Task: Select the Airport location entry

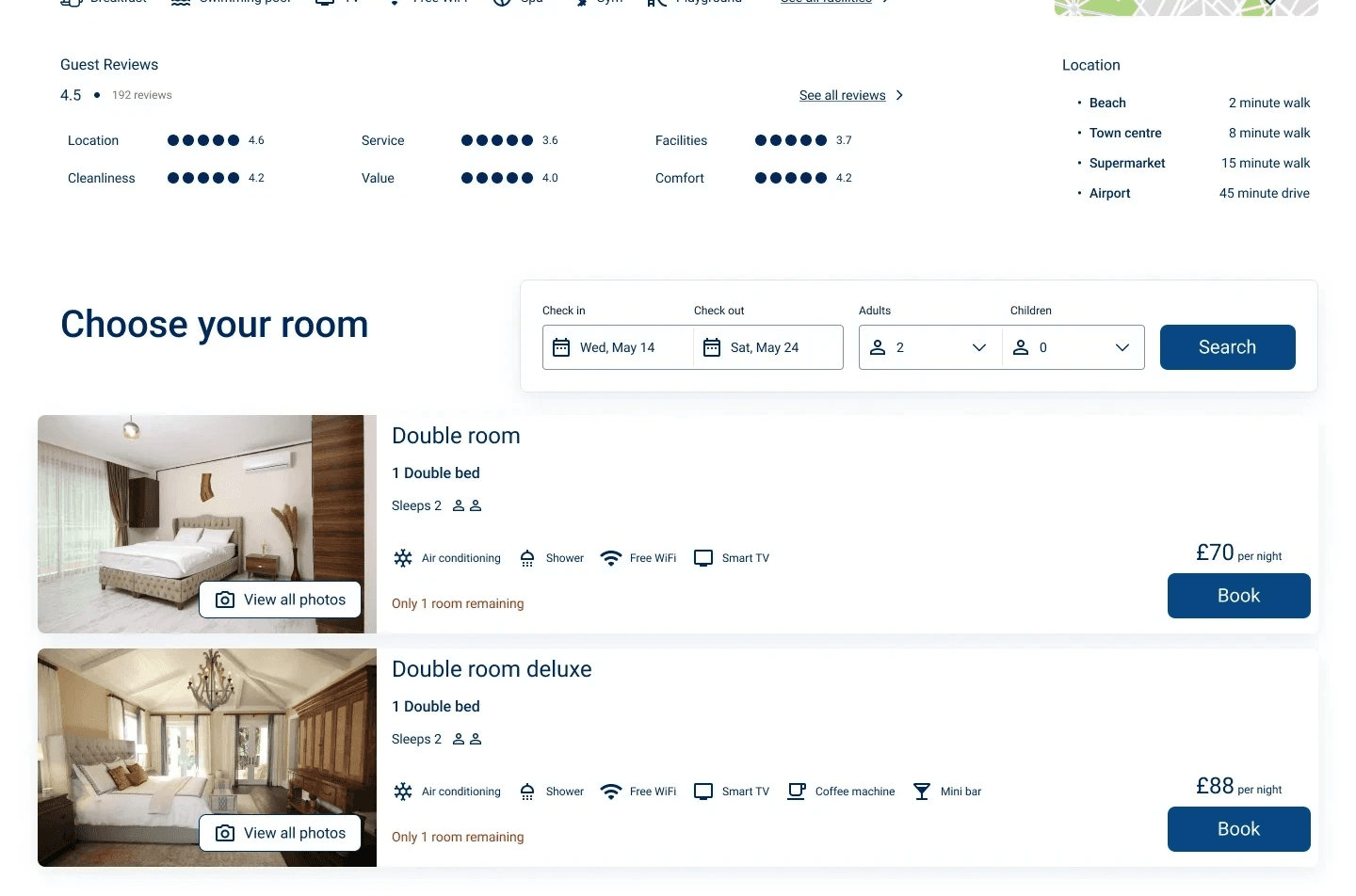Action: (1194, 193)
